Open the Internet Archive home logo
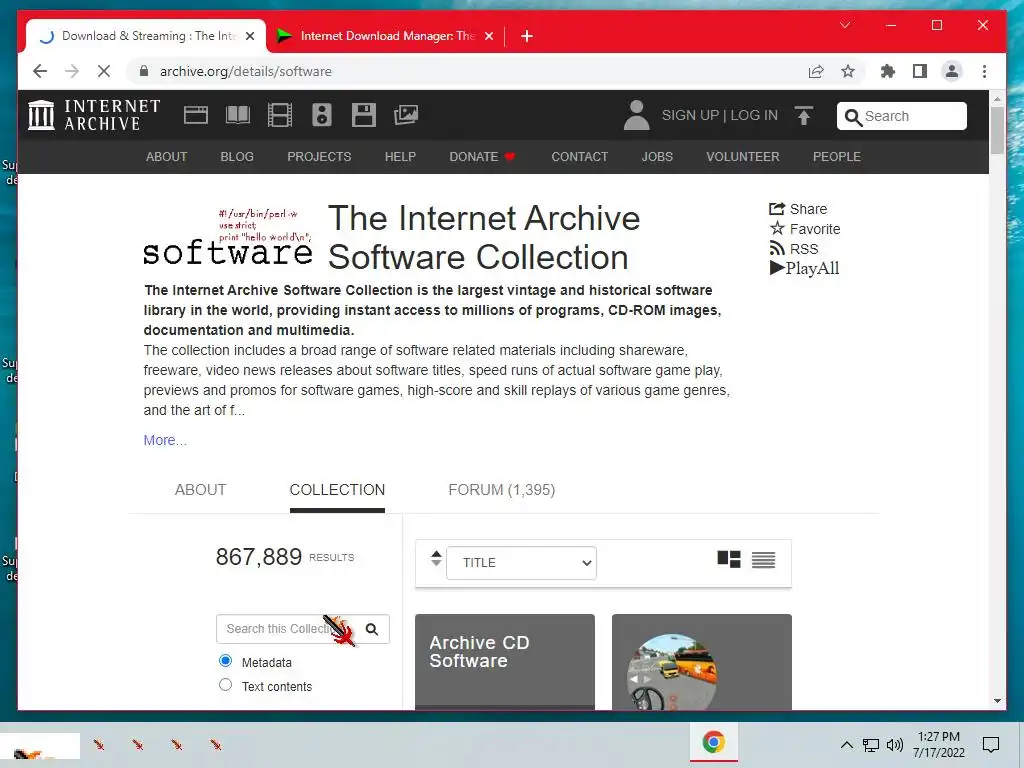Viewport: 1024px width, 768px height. 94,115
